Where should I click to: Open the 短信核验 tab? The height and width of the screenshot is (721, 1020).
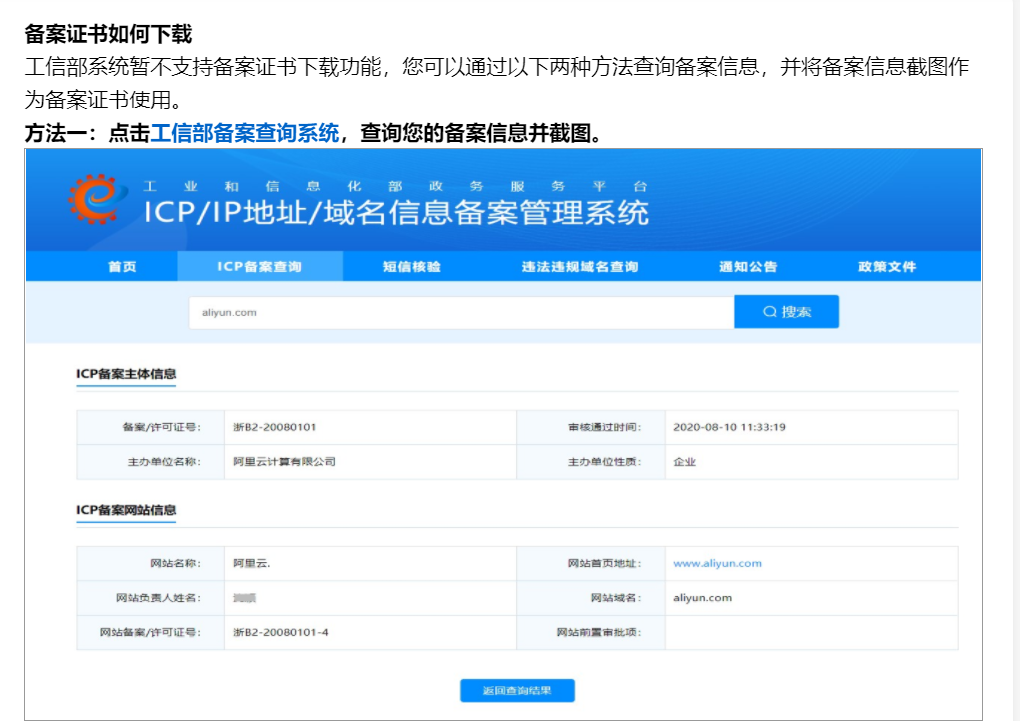412,267
